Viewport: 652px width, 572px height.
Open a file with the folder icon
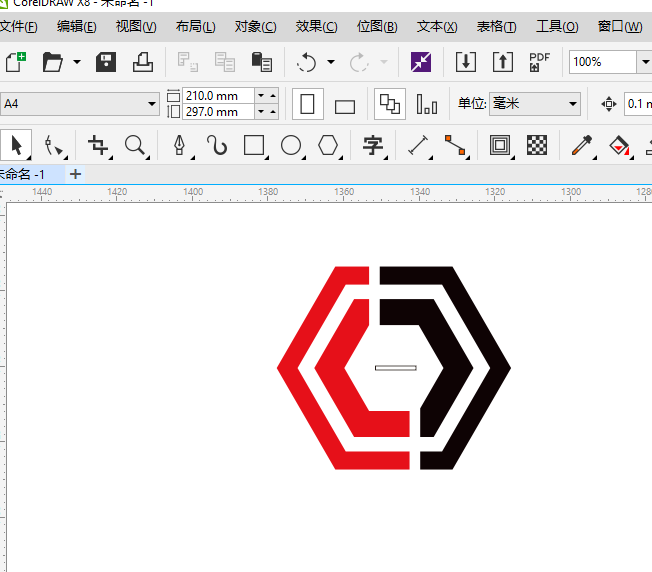click(52, 62)
